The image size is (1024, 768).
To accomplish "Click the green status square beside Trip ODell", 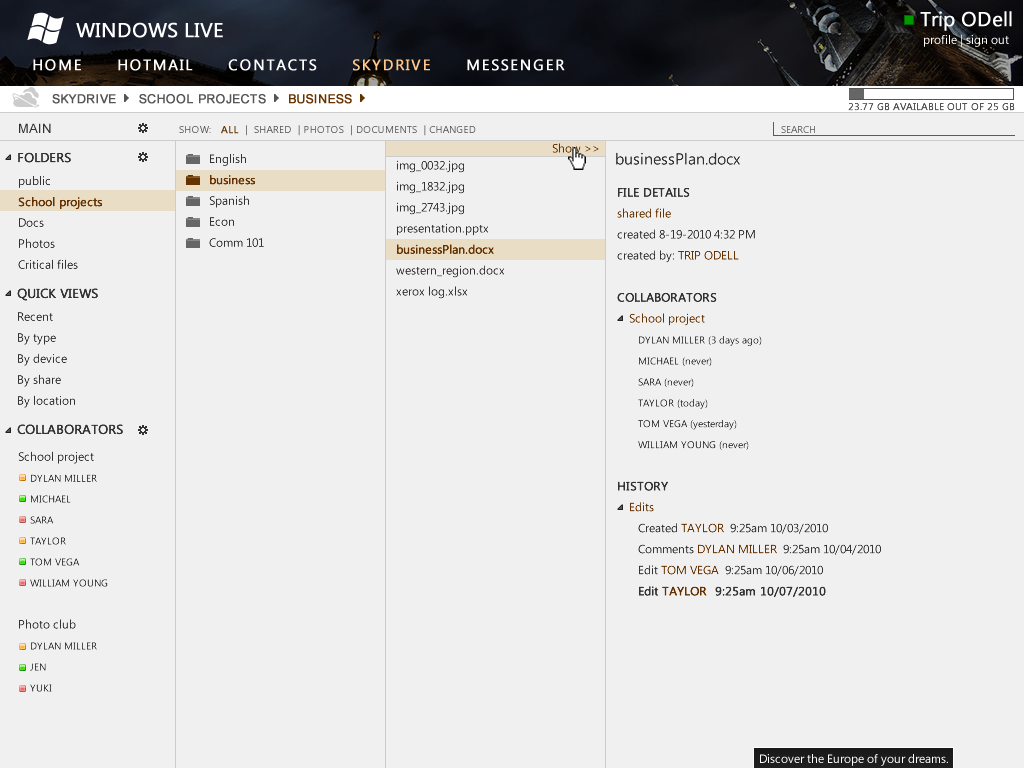I will (x=908, y=20).
